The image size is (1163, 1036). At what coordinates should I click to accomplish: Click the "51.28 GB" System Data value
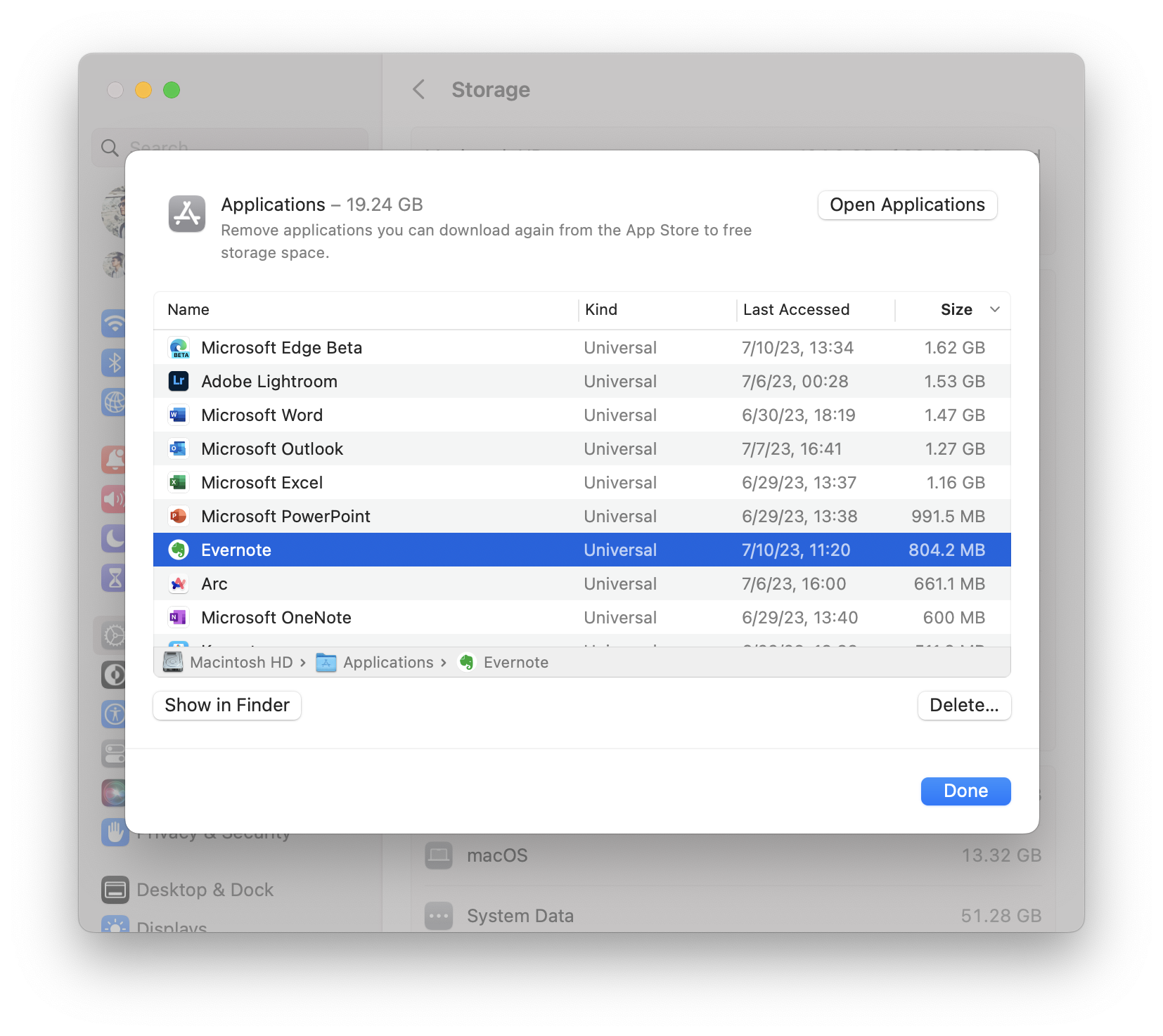[x=1001, y=916]
